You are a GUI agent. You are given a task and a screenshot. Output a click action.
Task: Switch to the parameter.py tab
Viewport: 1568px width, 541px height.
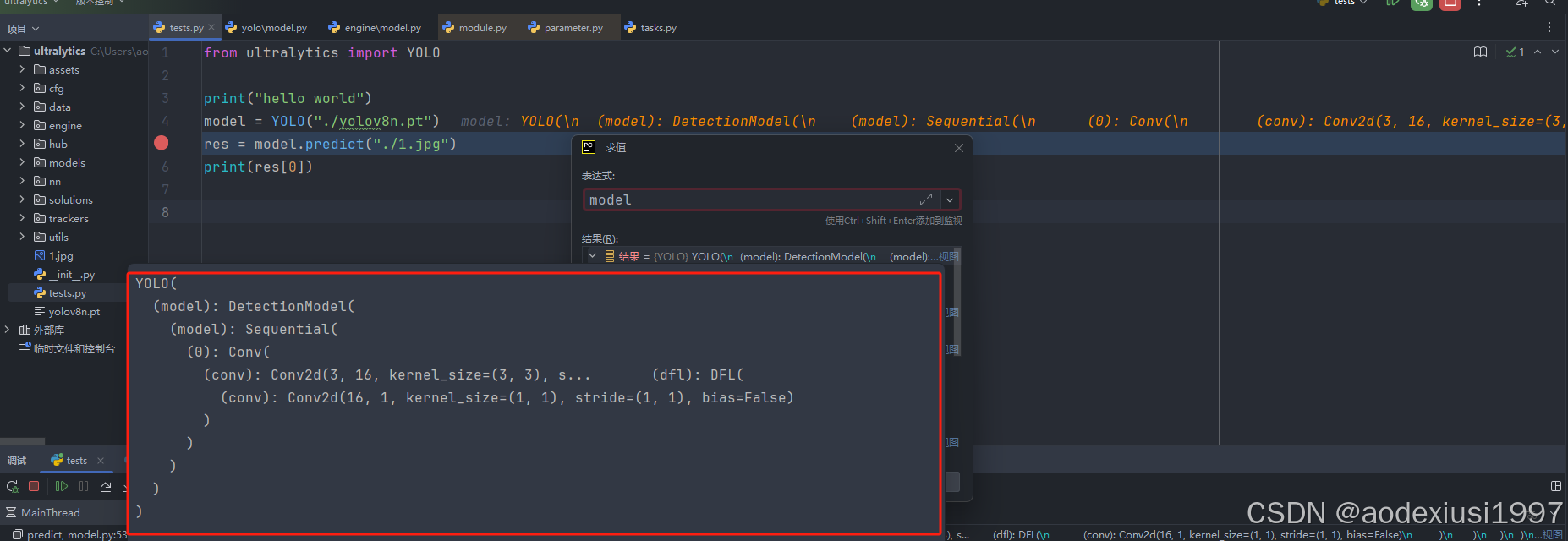point(566,28)
